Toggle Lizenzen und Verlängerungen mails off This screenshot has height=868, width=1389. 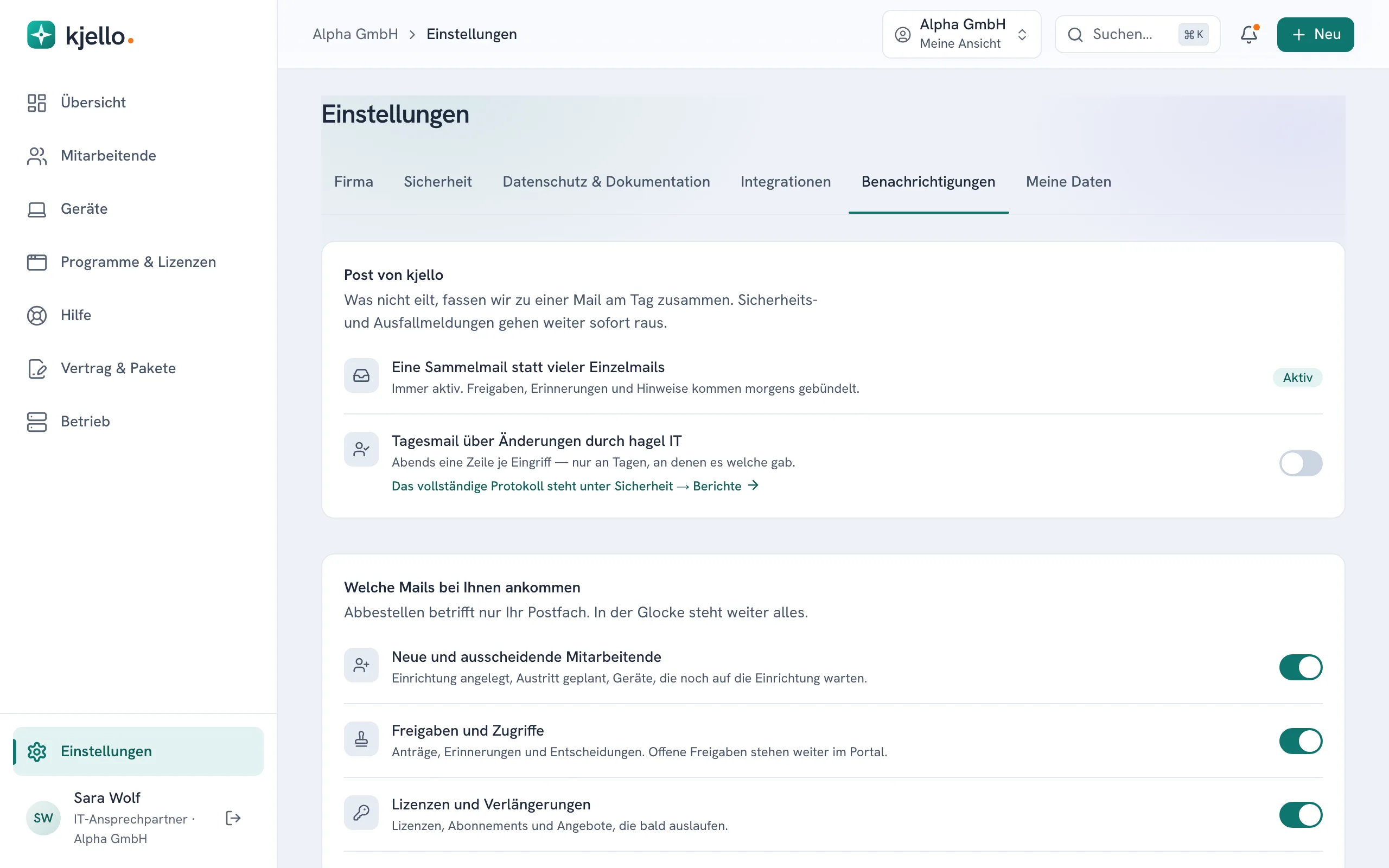pos(1300,815)
